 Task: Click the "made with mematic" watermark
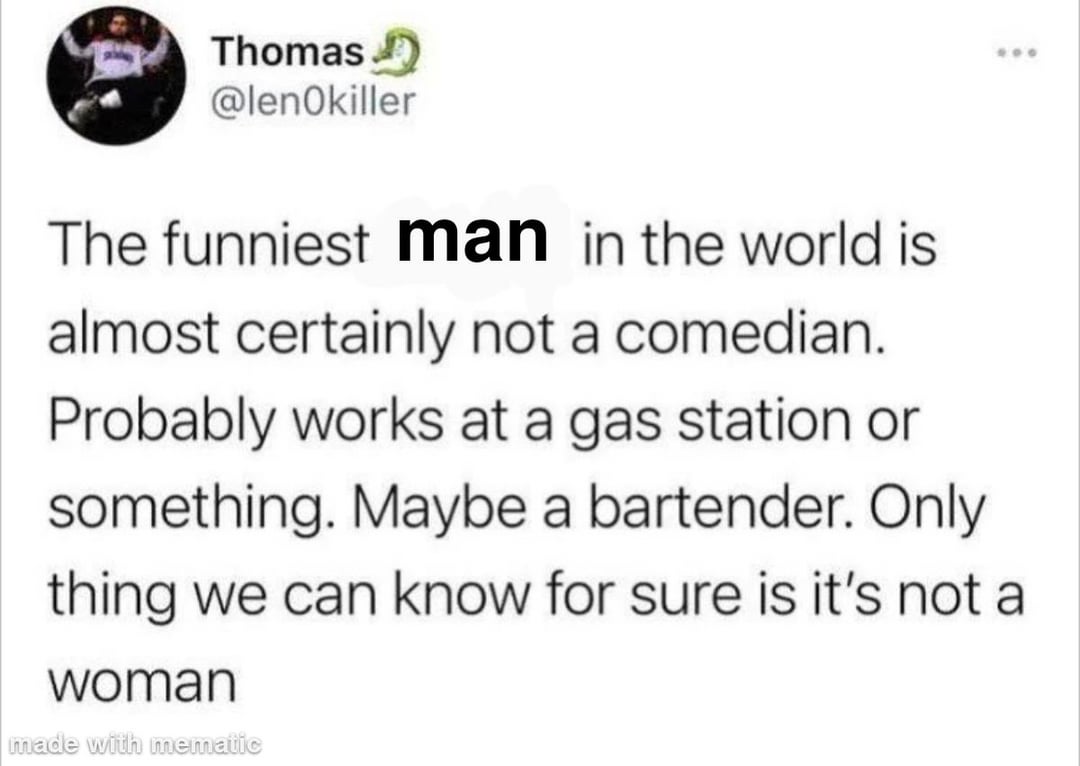[x=134, y=744]
